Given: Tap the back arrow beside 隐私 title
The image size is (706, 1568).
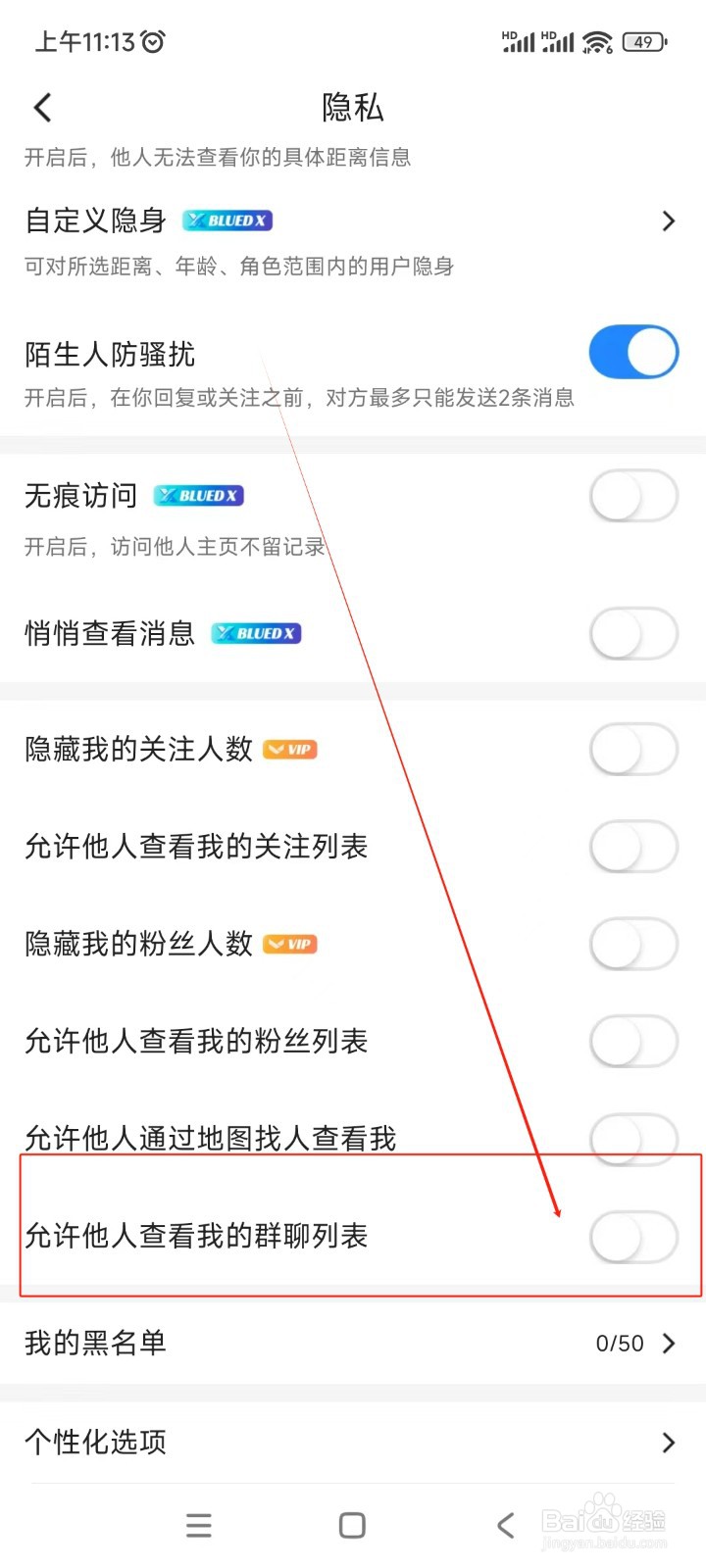Looking at the screenshot, I should pos(42,108).
